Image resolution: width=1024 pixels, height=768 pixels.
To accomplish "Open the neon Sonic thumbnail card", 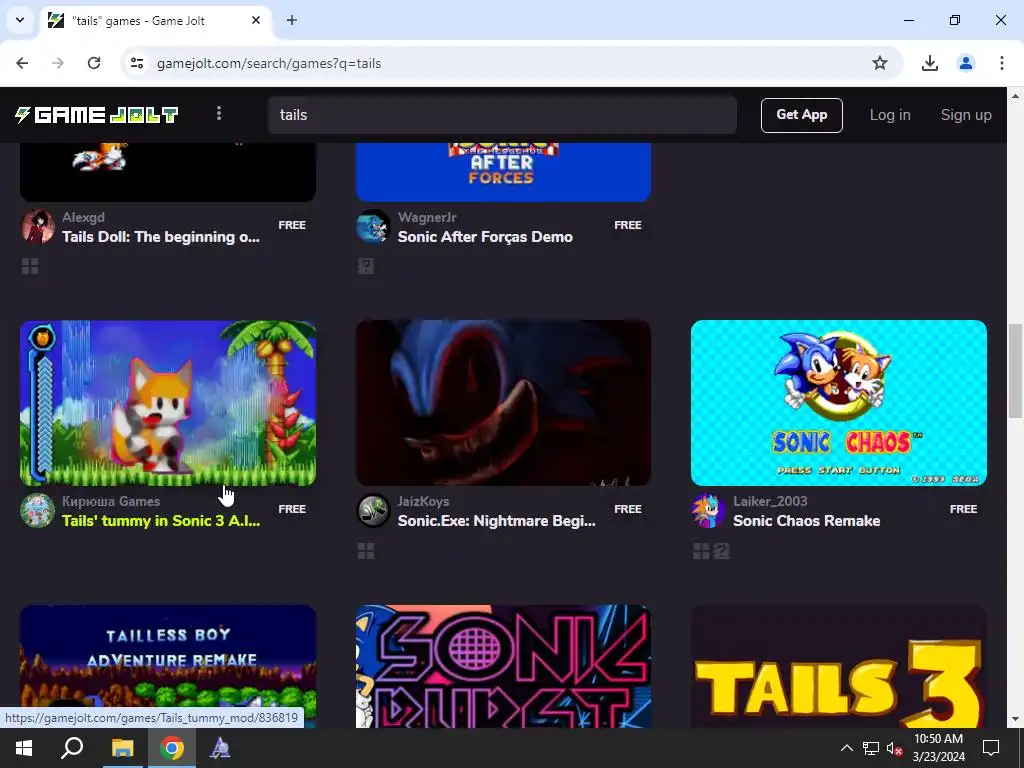I will pos(503,666).
